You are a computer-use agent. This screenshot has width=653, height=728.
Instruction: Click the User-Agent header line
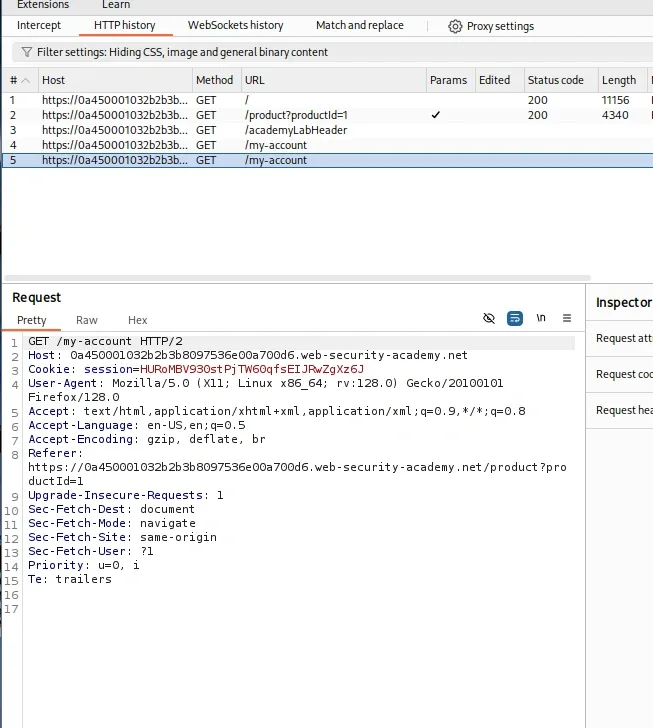265,390
